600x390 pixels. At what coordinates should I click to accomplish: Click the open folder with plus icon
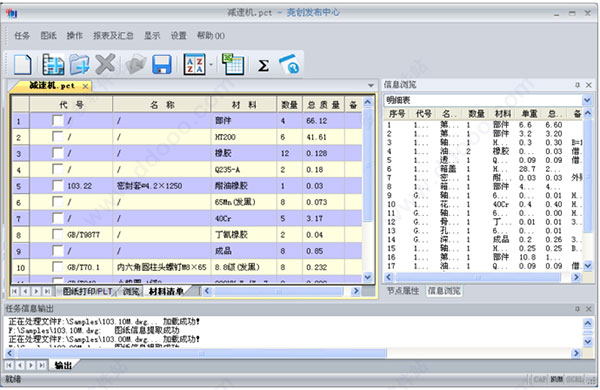click(x=79, y=64)
